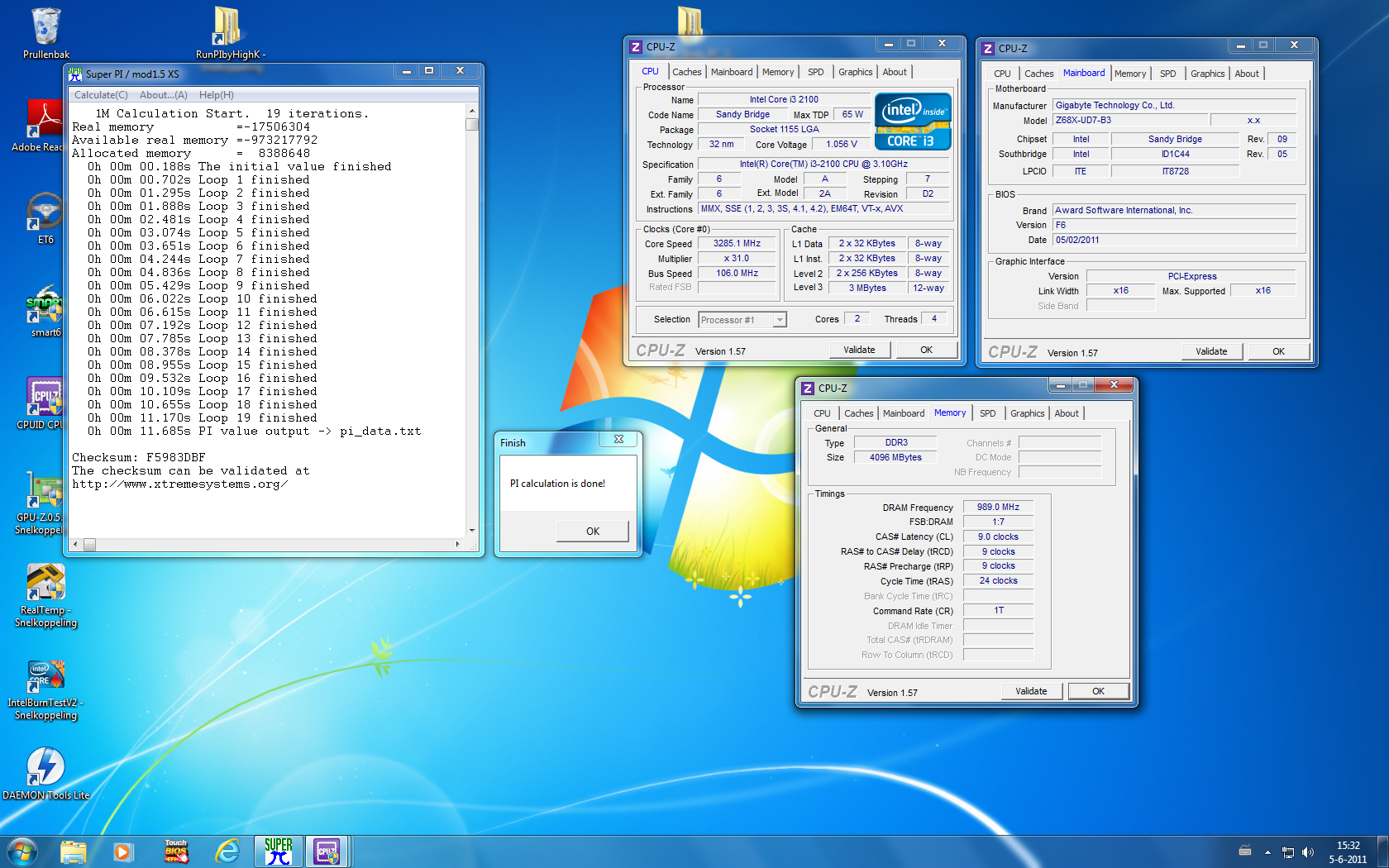1389x868 pixels.
Task: Click Super PI vertical scrollbar thumb
Action: pos(472,125)
